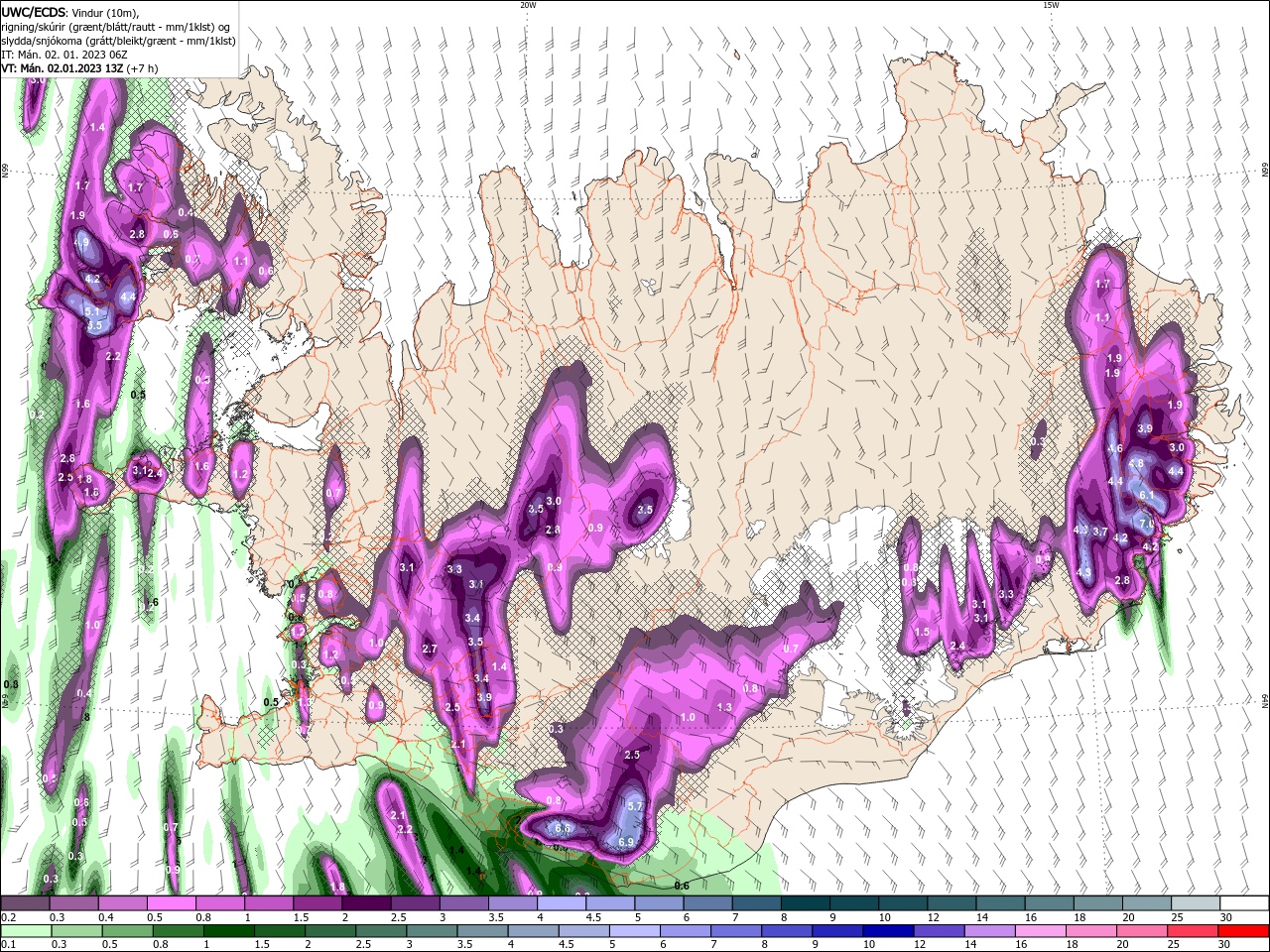Viewport: 1270px width, 952px height.
Task: Click the 1.3 precipitation value in south-central area
Action: tap(724, 707)
